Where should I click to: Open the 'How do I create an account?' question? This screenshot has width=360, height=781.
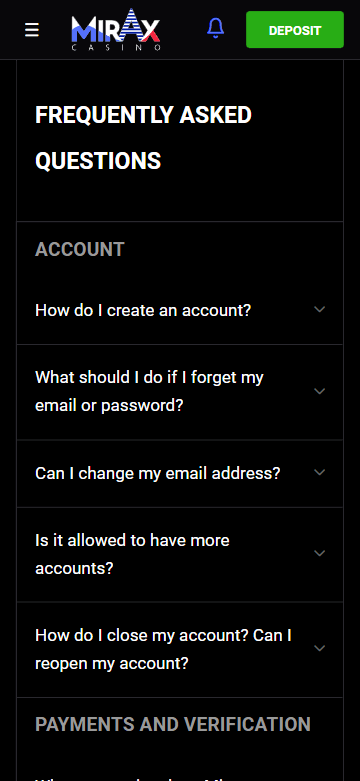coord(143,310)
